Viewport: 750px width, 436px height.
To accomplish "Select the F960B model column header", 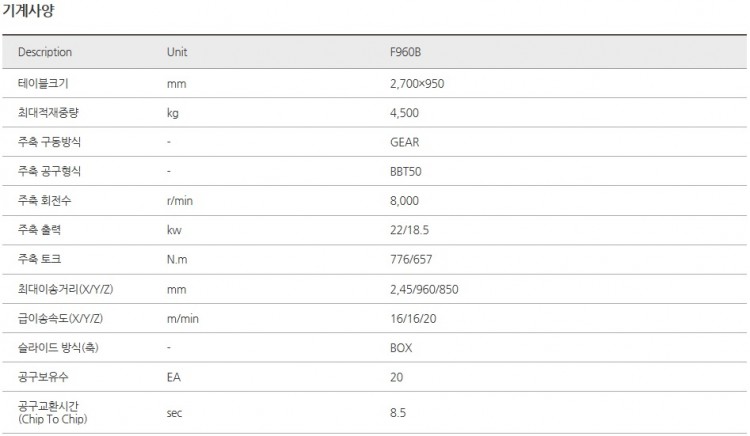I will pyautogui.click(x=406, y=52).
